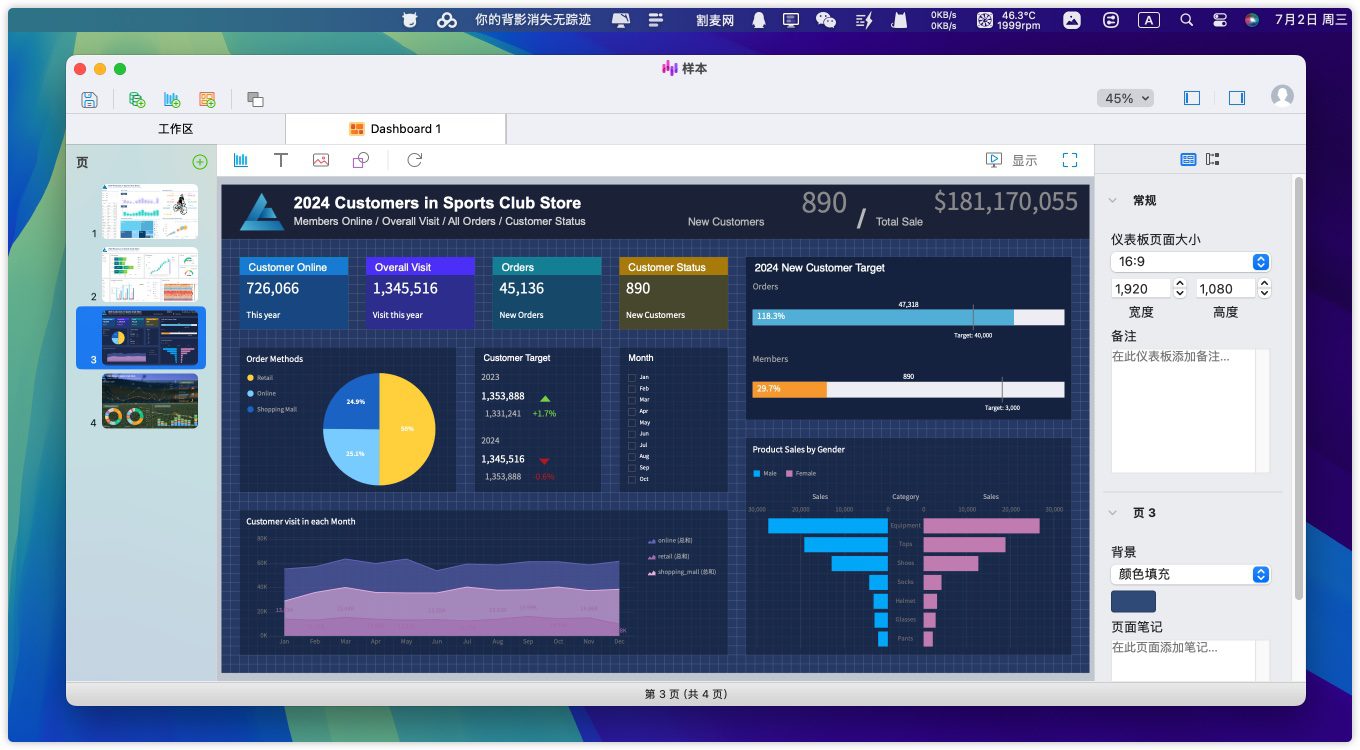Click the new dashboard icon in toolbar

click(x=207, y=99)
